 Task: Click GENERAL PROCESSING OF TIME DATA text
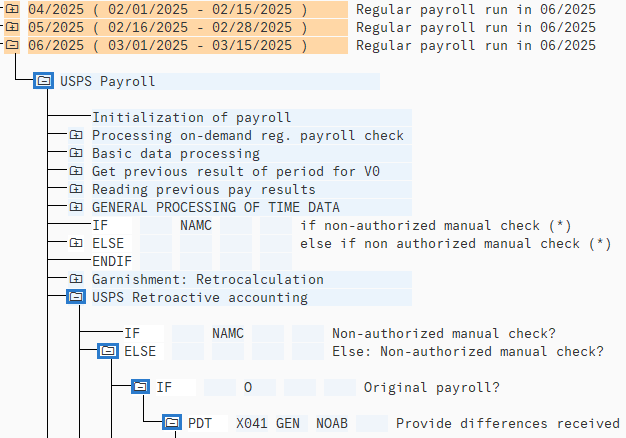pyautogui.click(x=216, y=207)
